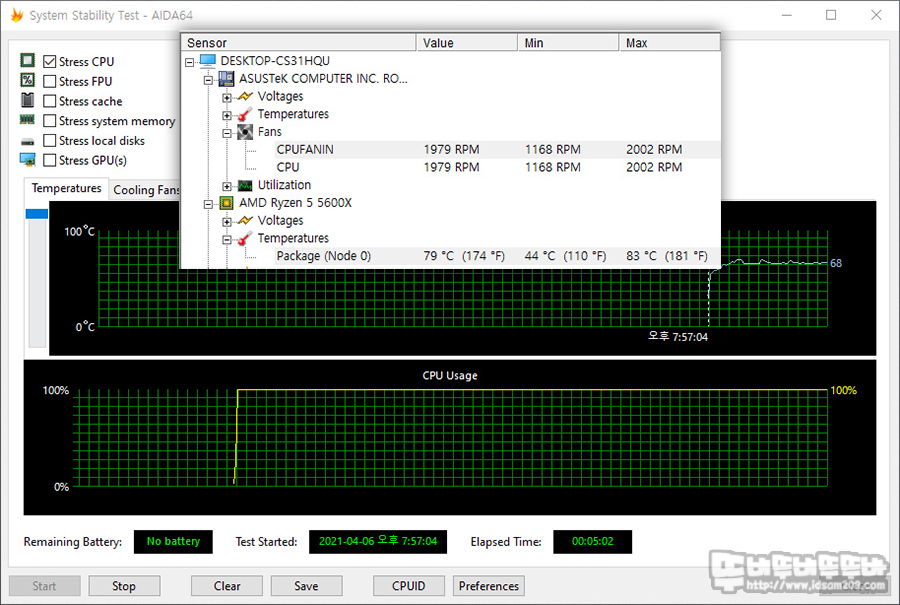Switch to the Cooling Fans tab
Screen dimensions: 900x605
coord(146,190)
